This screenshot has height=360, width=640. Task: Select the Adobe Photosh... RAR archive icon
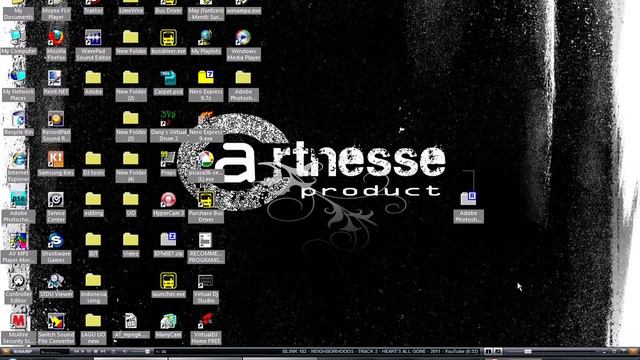click(468, 199)
